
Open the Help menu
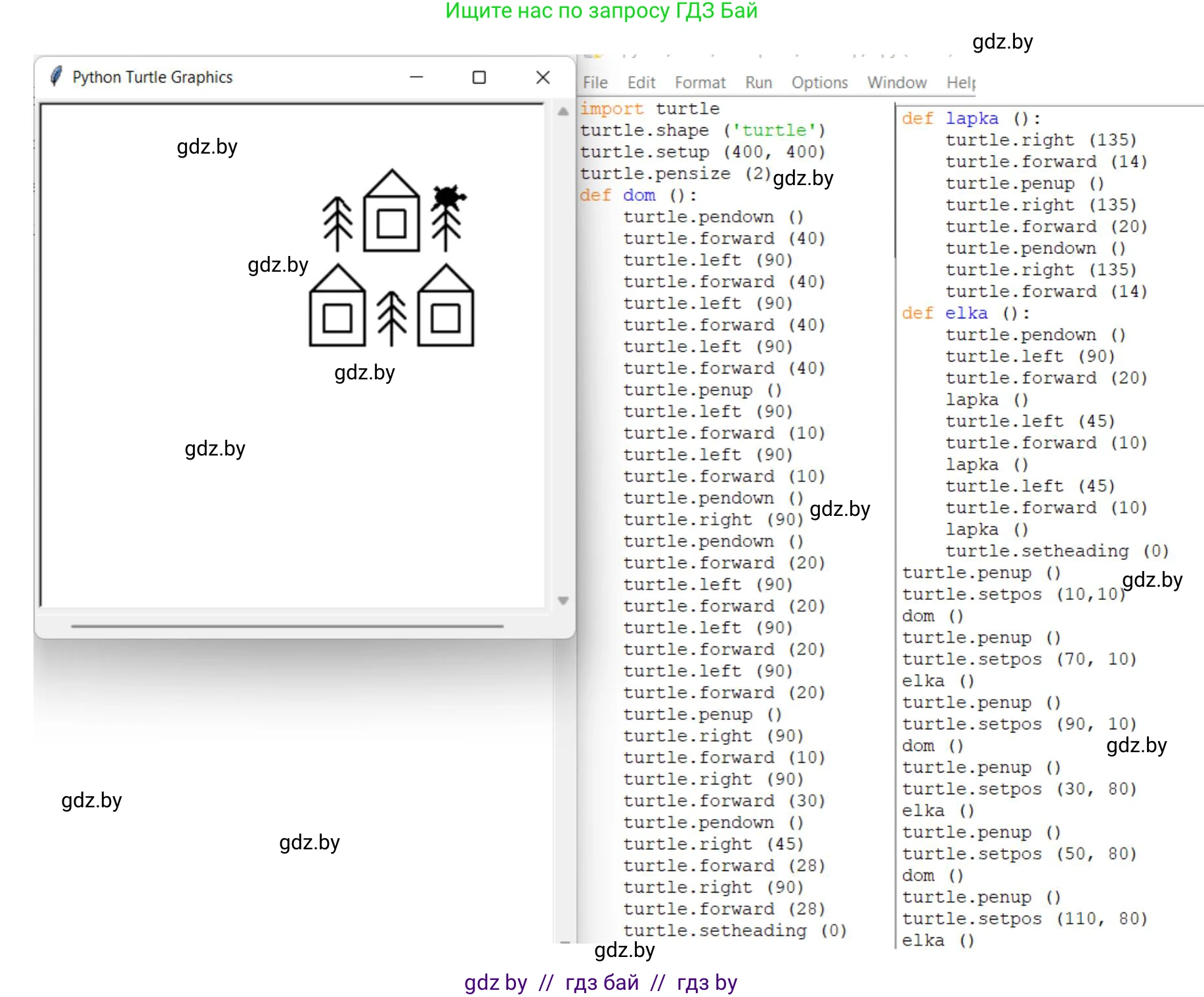click(x=960, y=83)
